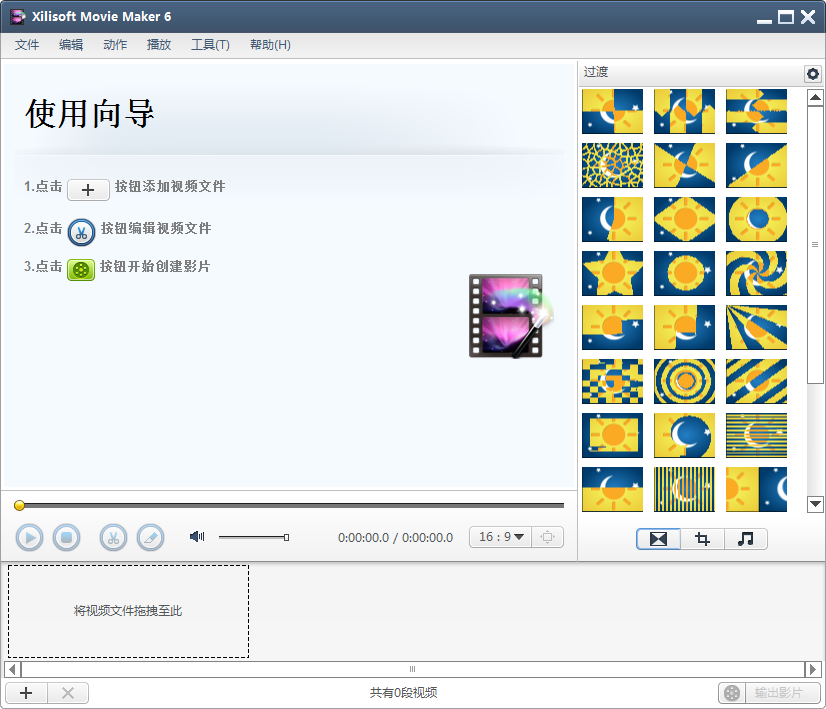This screenshot has height=709, width=826.
Task: Open the 帮助(H) menu
Action: [x=270, y=45]
